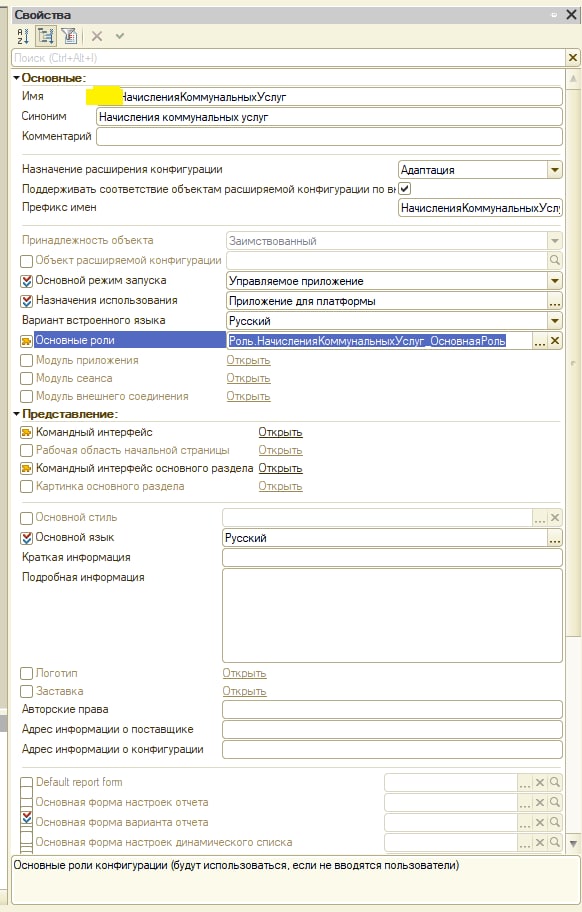Open Модуль сеанса link
This screenshot has height=912, width=582.
(x=248, y=379)
